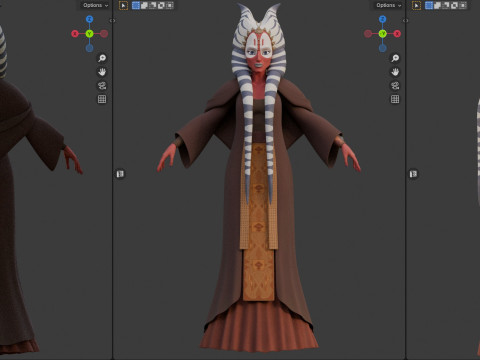
Task: Choose the Subtract Selection mode in the middle viewport
Action: (153, 5)
